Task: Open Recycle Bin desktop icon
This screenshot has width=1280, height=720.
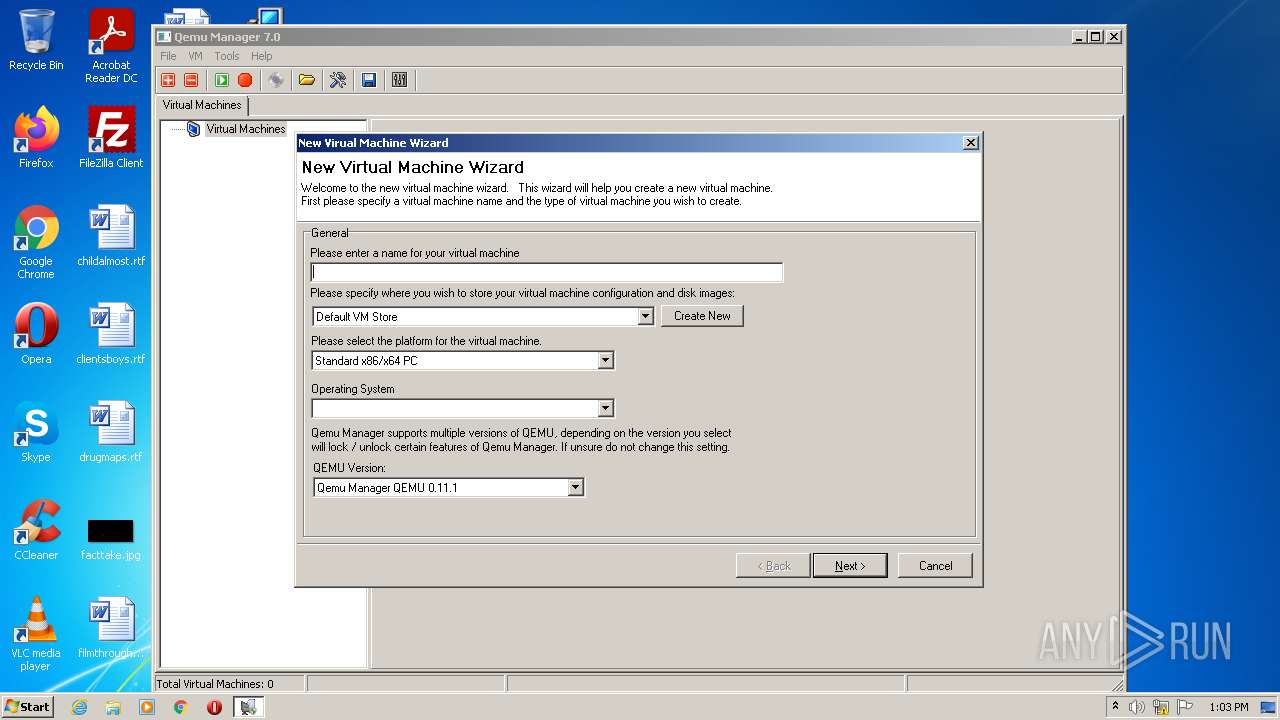Action: click(x=36, y=41)
